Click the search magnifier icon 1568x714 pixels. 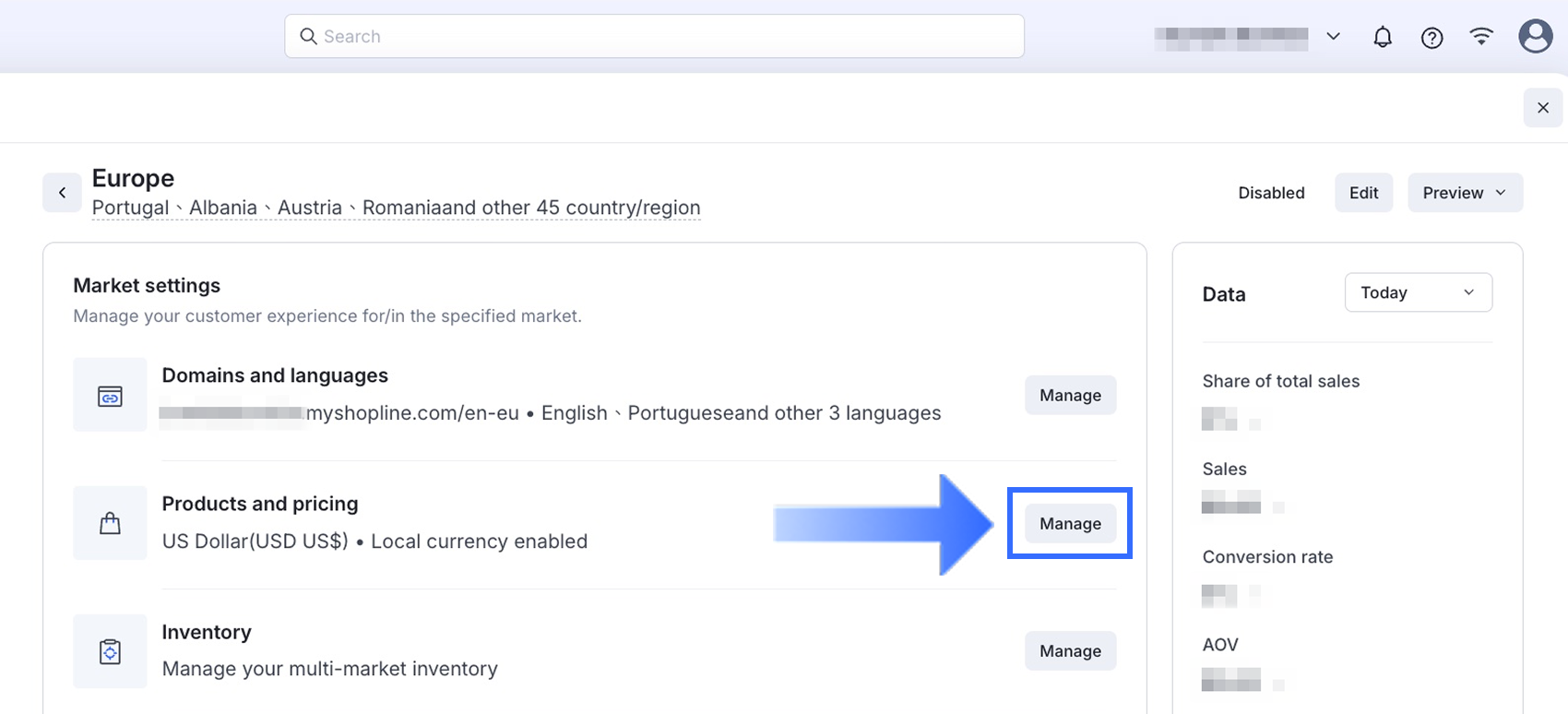[308, 37]
